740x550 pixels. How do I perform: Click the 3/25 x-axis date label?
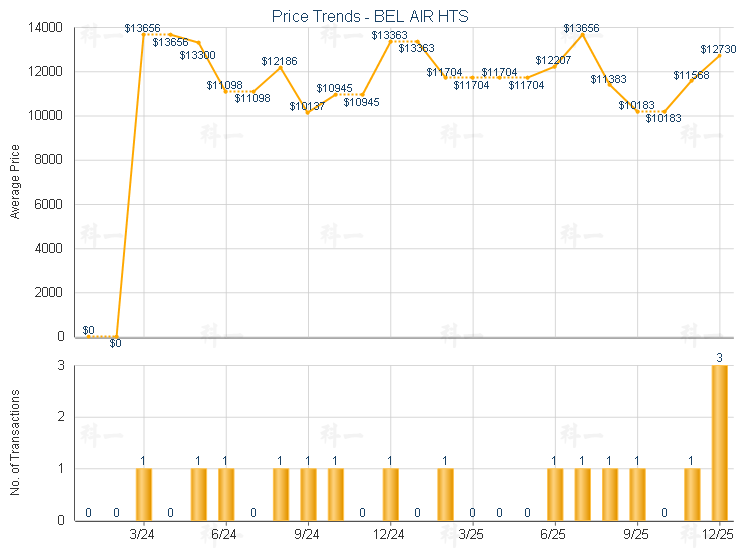tap(472, 534)
